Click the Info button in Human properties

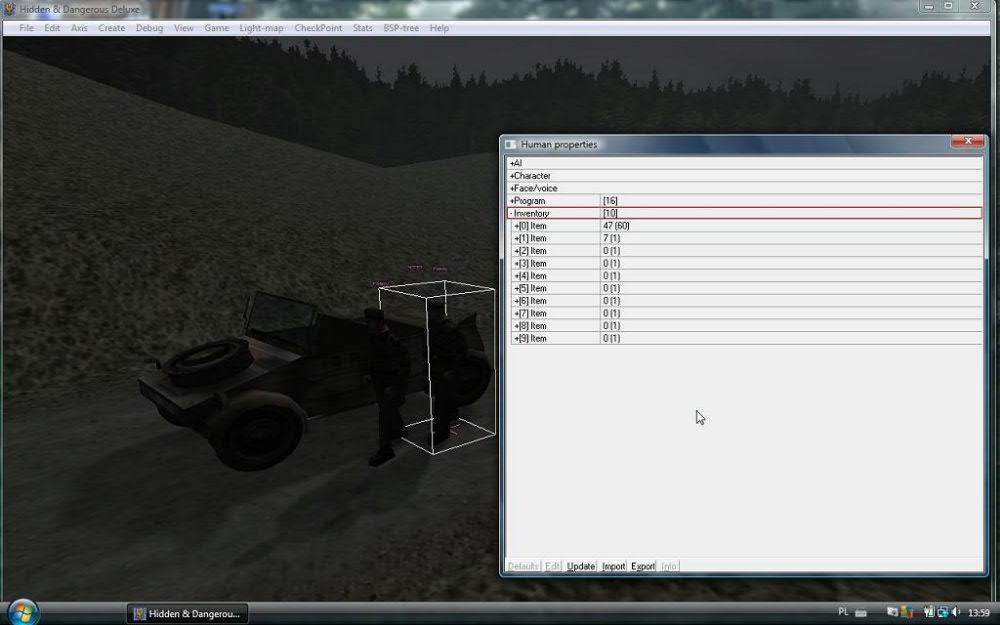pos(668,566)
